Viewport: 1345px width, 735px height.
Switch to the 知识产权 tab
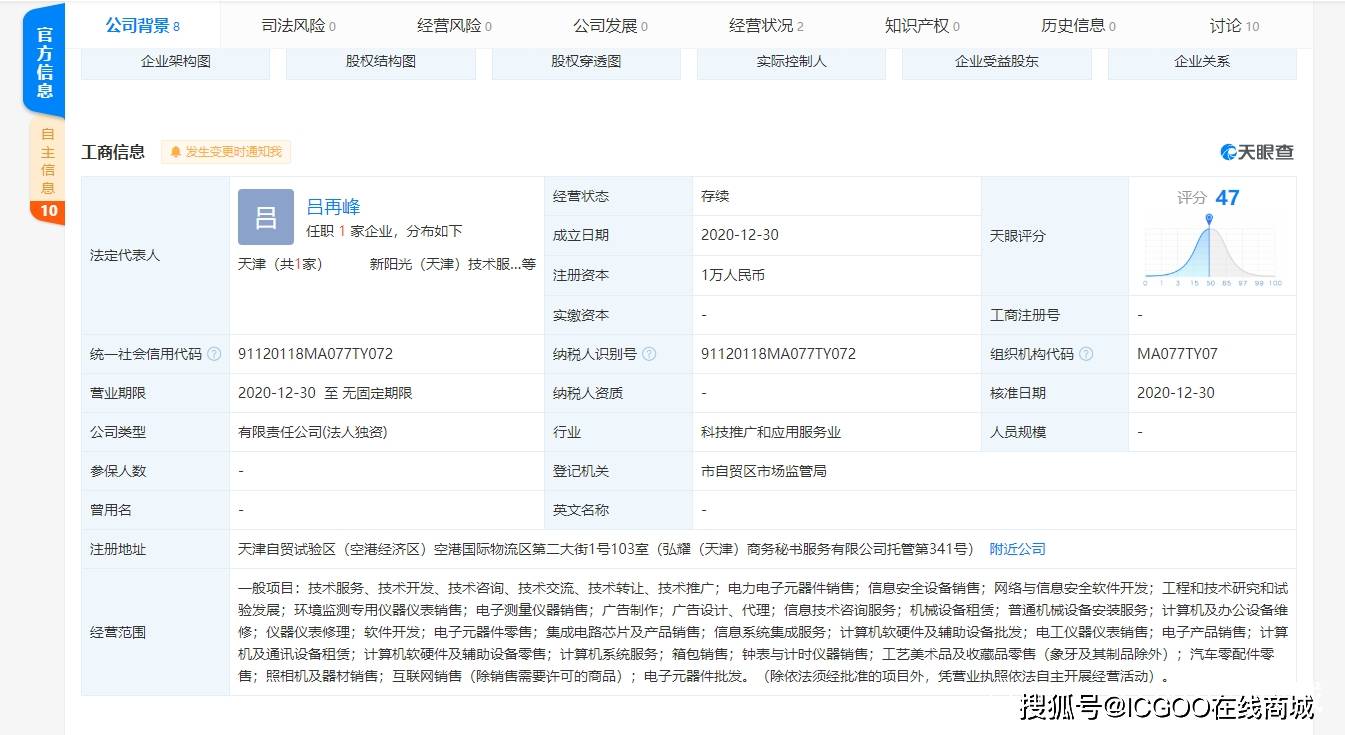[x=922, y=26]
